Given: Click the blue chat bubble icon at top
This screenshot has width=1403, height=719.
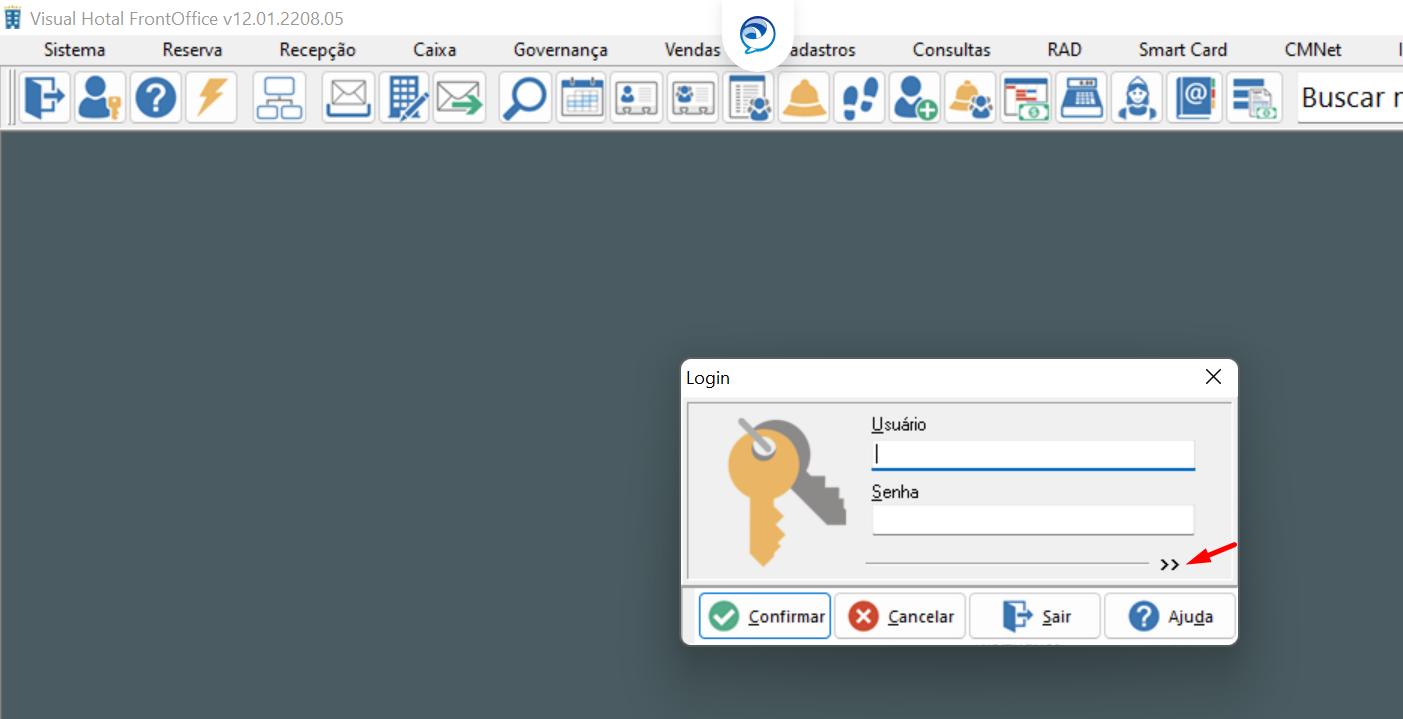Looking at the screenshot, I should (x=757, y=34).
